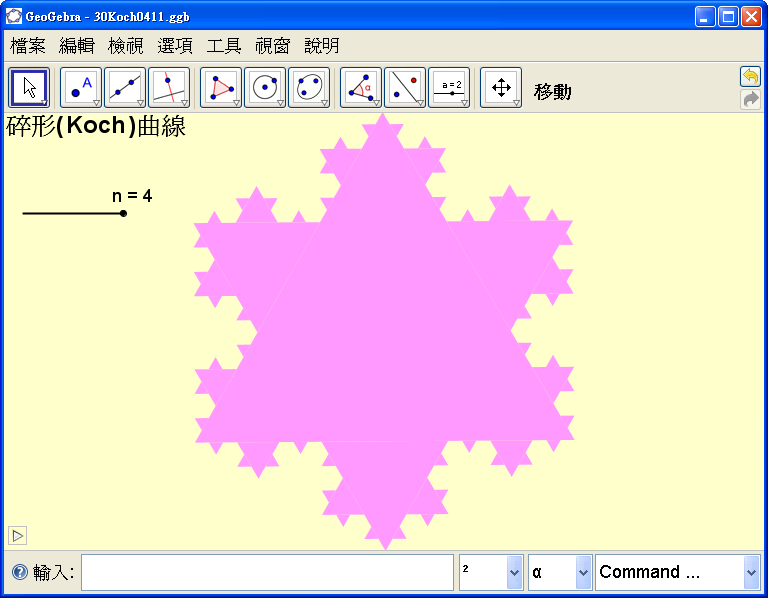Open the α Greek letter dropdown
768x598 pixels.
pos(583,572)
